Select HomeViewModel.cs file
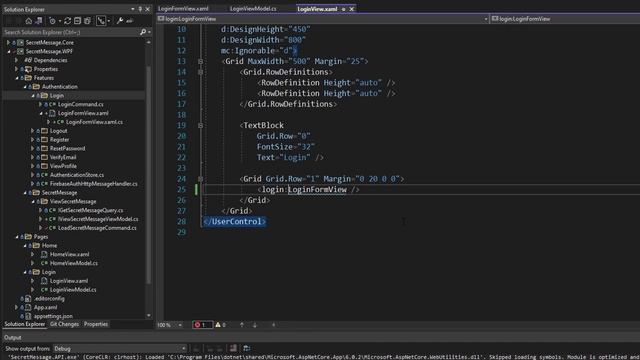640x360 pixels. coord(74,263)
